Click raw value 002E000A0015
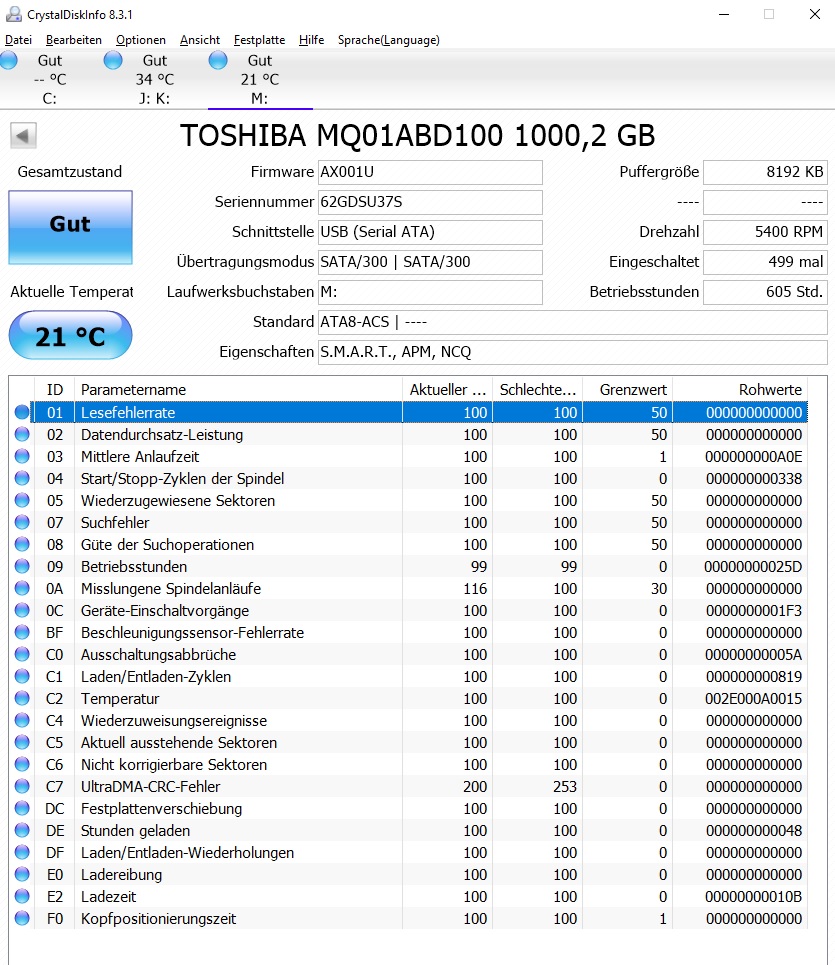 [x=753, y=699]
